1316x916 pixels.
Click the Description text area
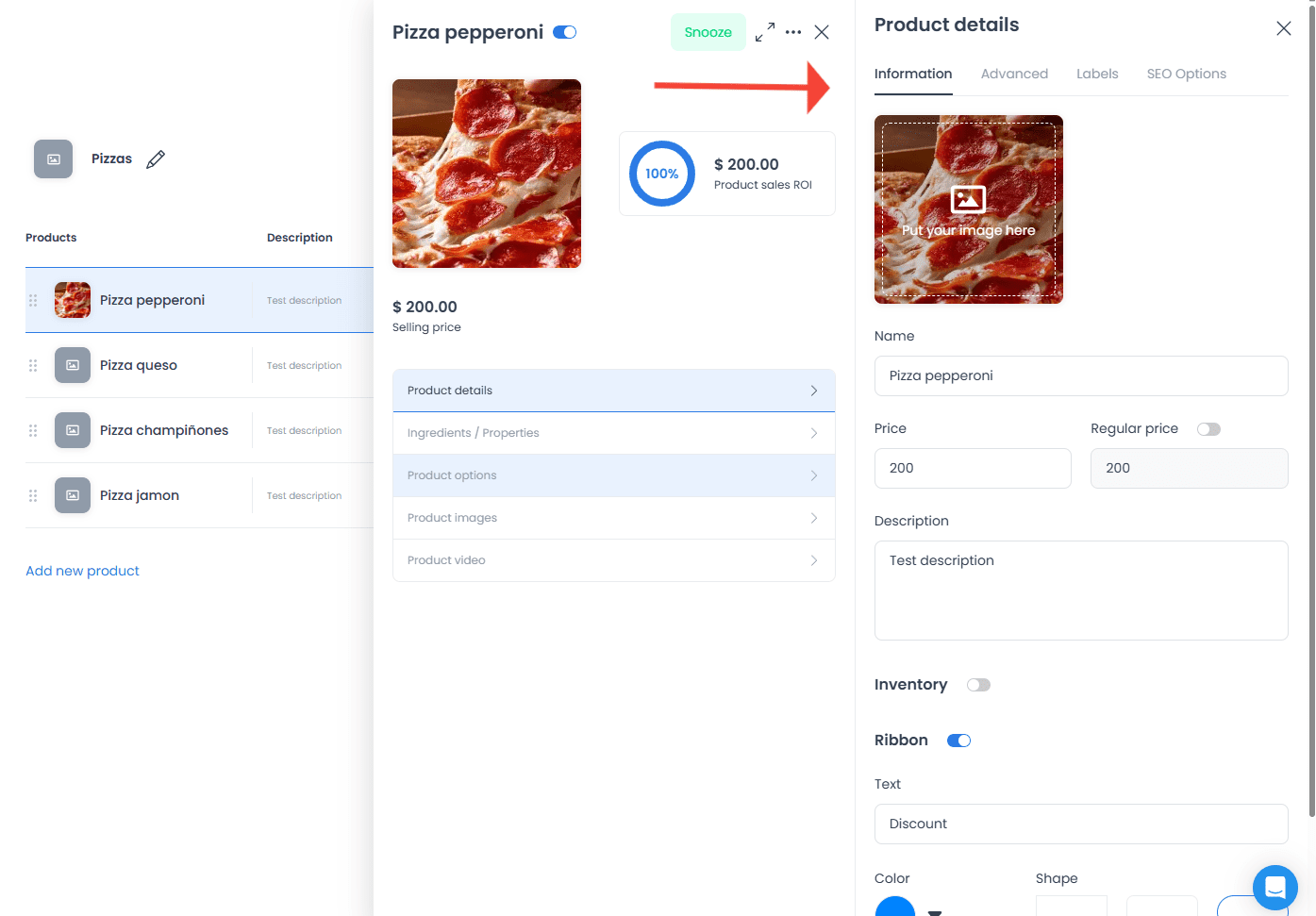click(x=1081, y=591)
